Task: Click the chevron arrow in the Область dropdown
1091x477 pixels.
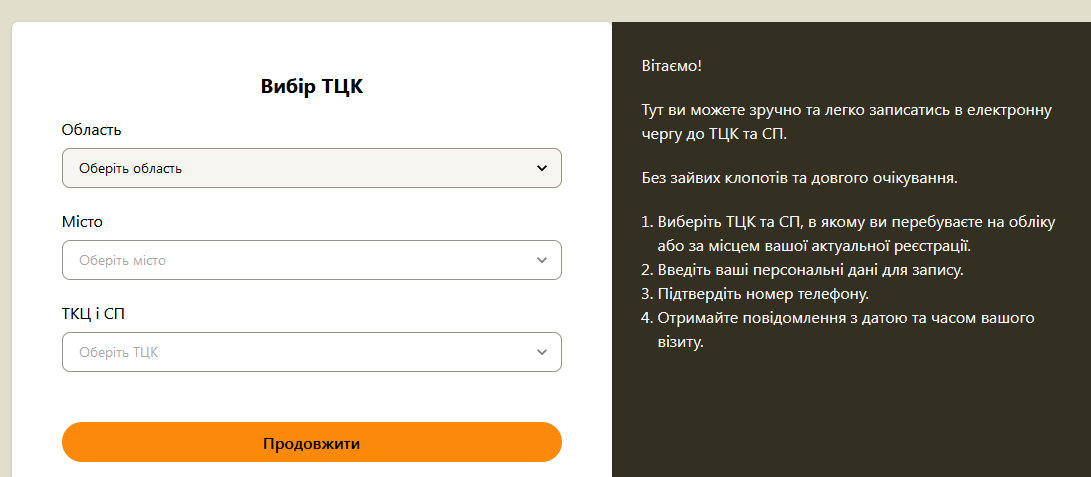Action: click(542, 168)
